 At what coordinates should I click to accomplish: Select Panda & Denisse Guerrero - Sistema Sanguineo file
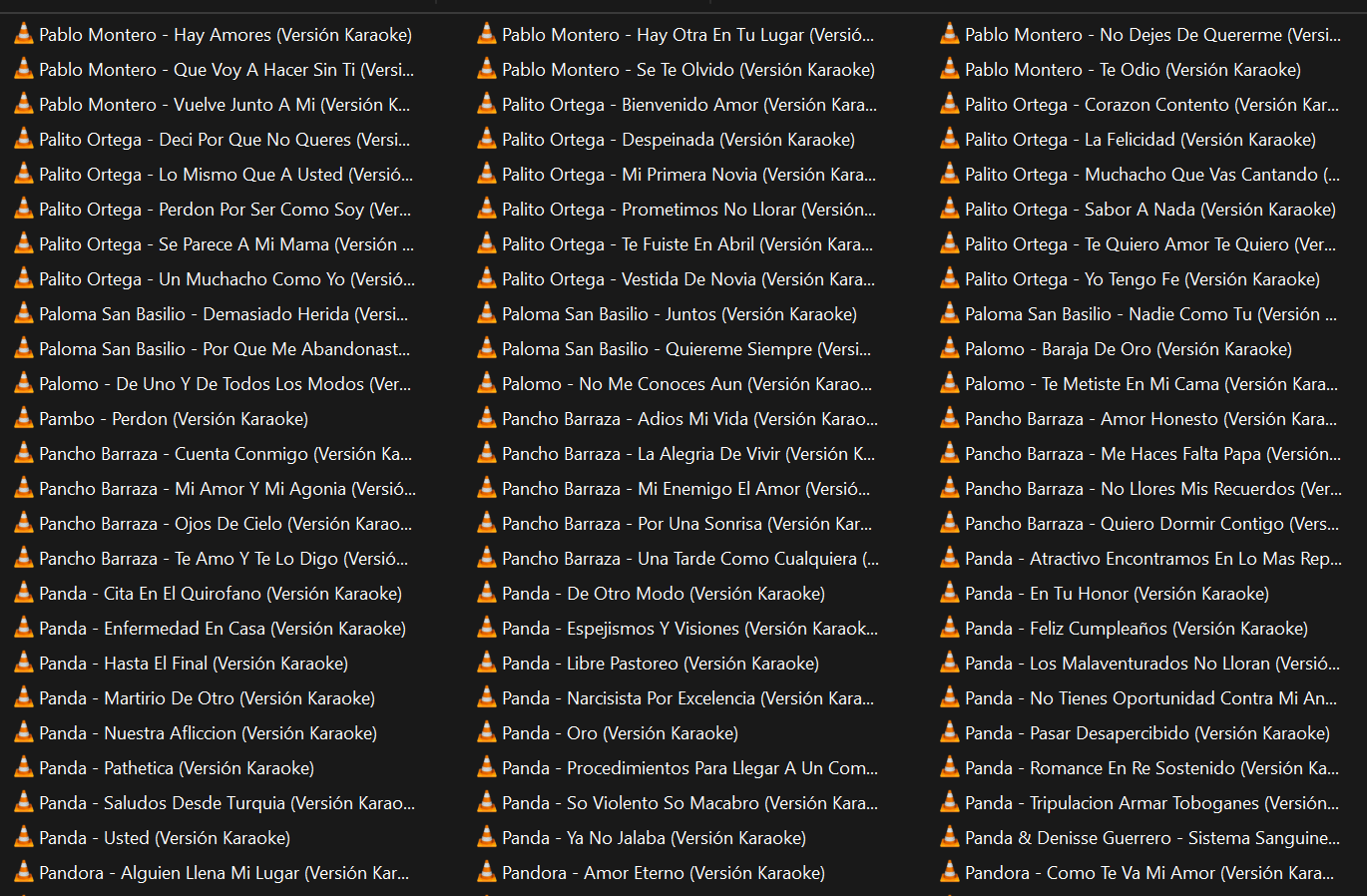1151,838
